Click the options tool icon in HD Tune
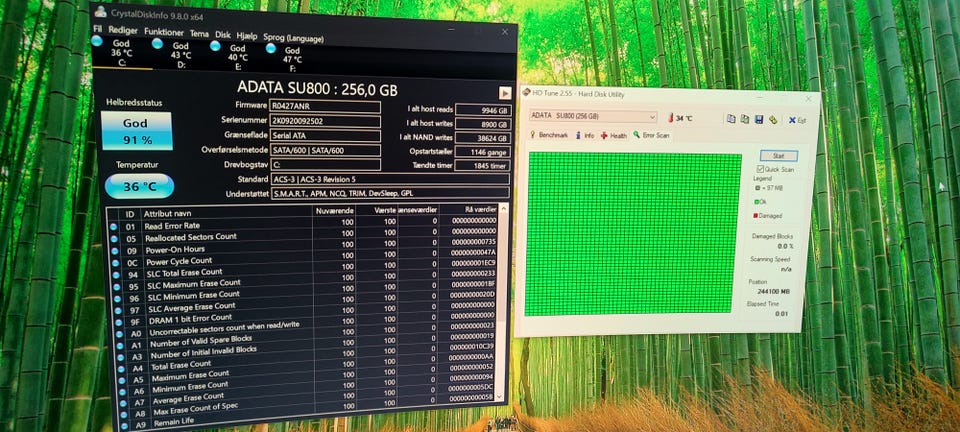The image size is (960, 432). [x=773, y=120]
